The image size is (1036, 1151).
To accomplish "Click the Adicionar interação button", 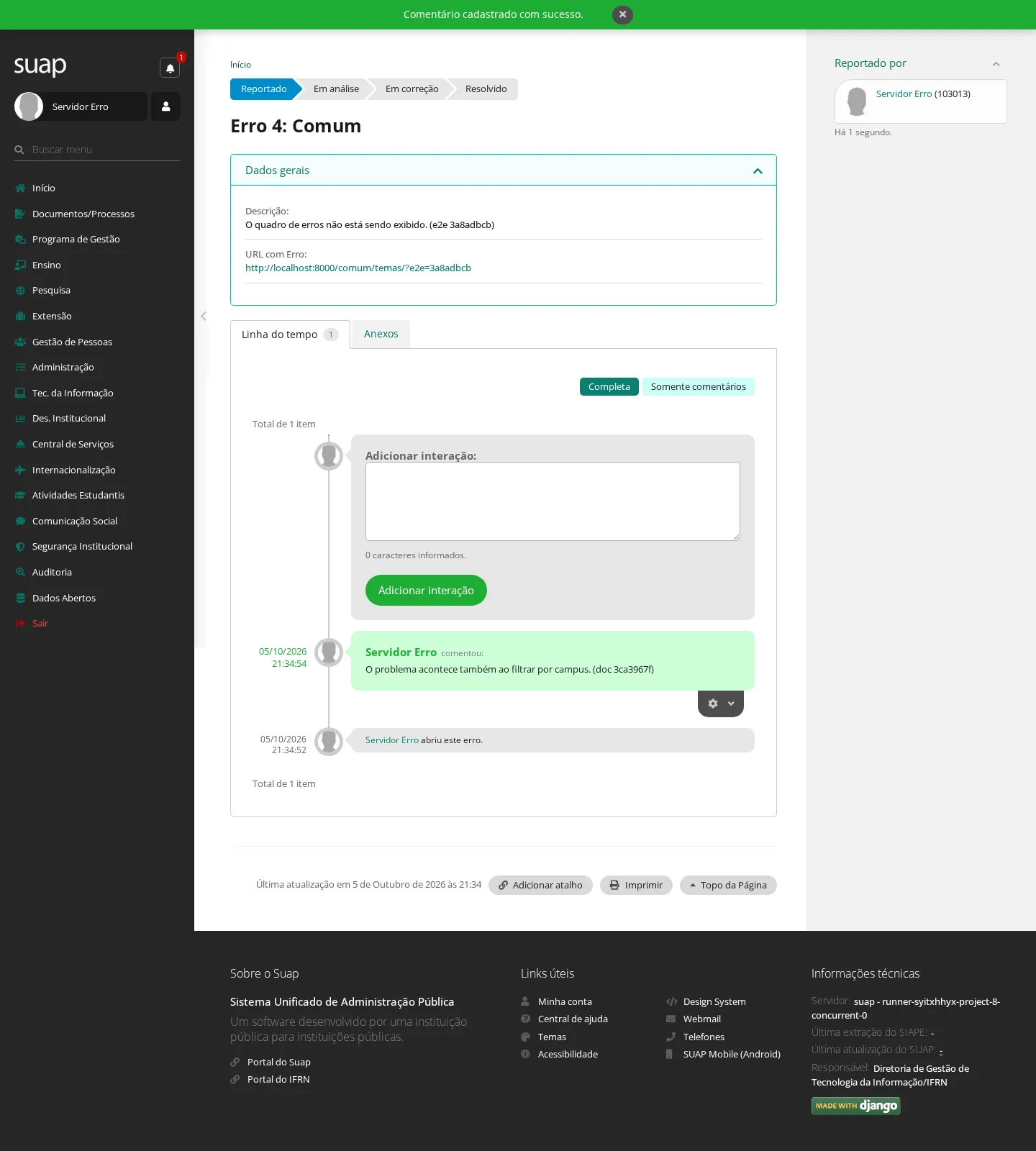I will [426, 591].
